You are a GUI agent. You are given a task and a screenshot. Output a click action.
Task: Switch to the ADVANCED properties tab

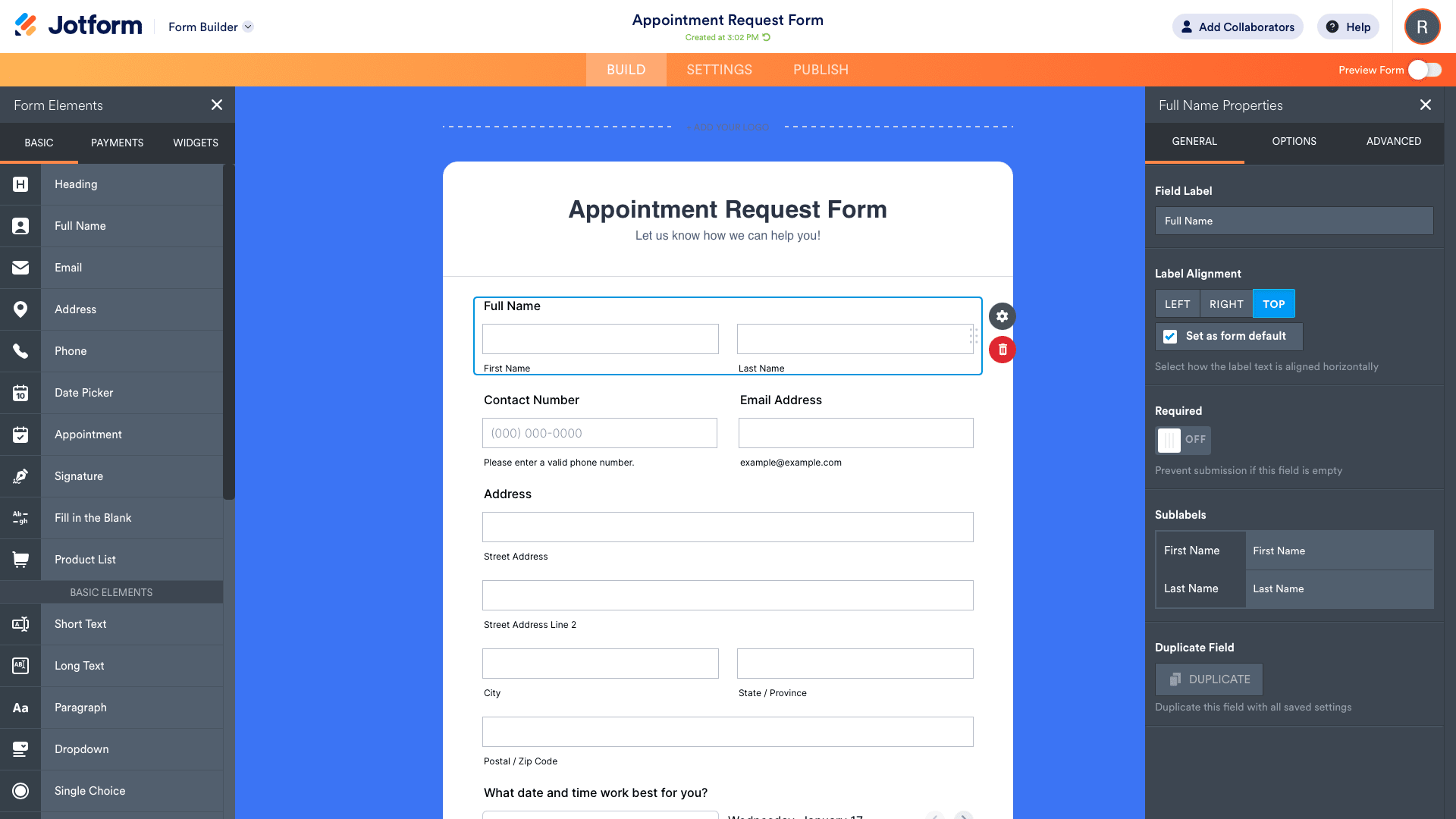[x=1394, y=141]
